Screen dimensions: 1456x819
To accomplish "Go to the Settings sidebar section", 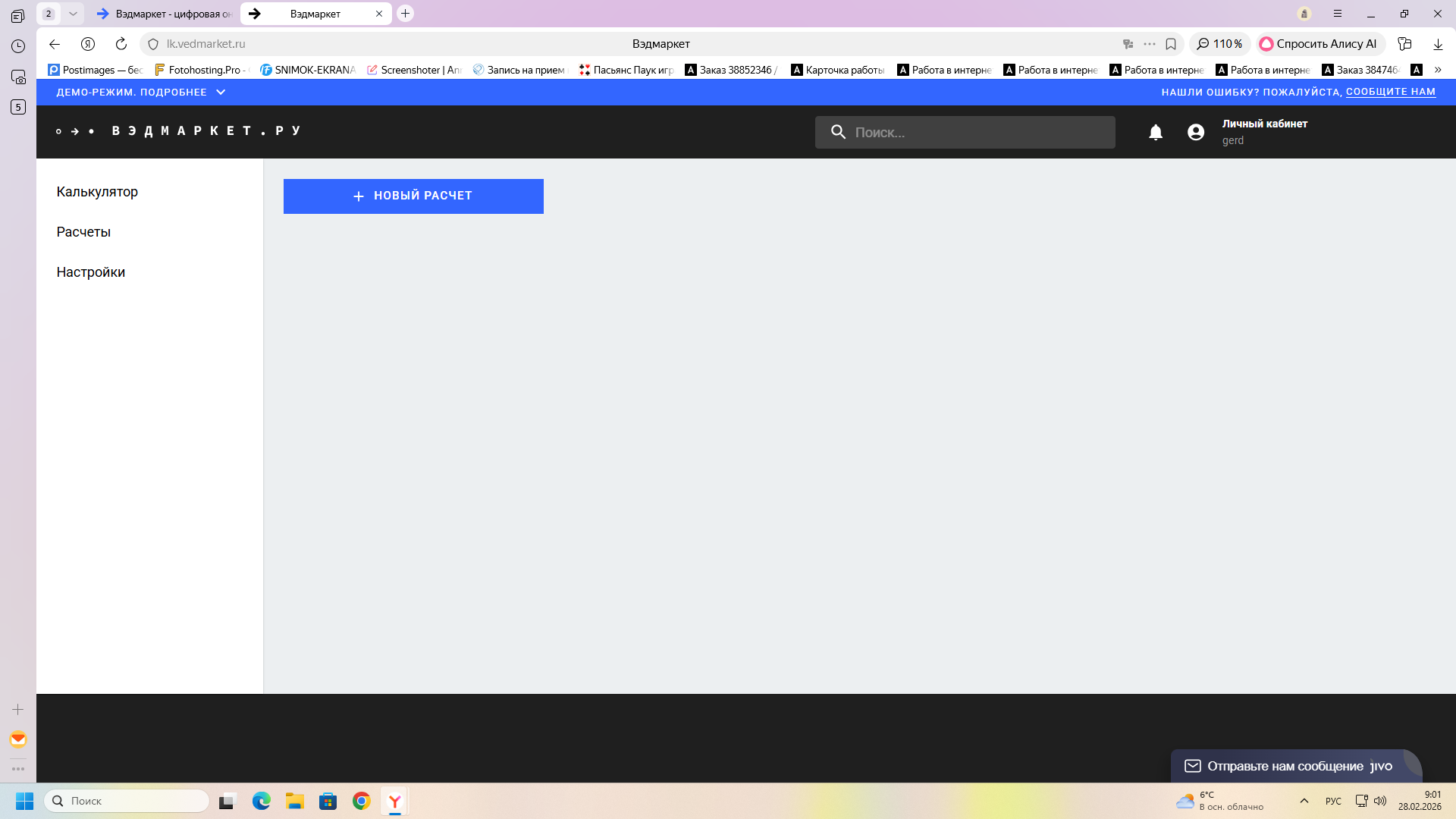I will click(x=90, y=272).
